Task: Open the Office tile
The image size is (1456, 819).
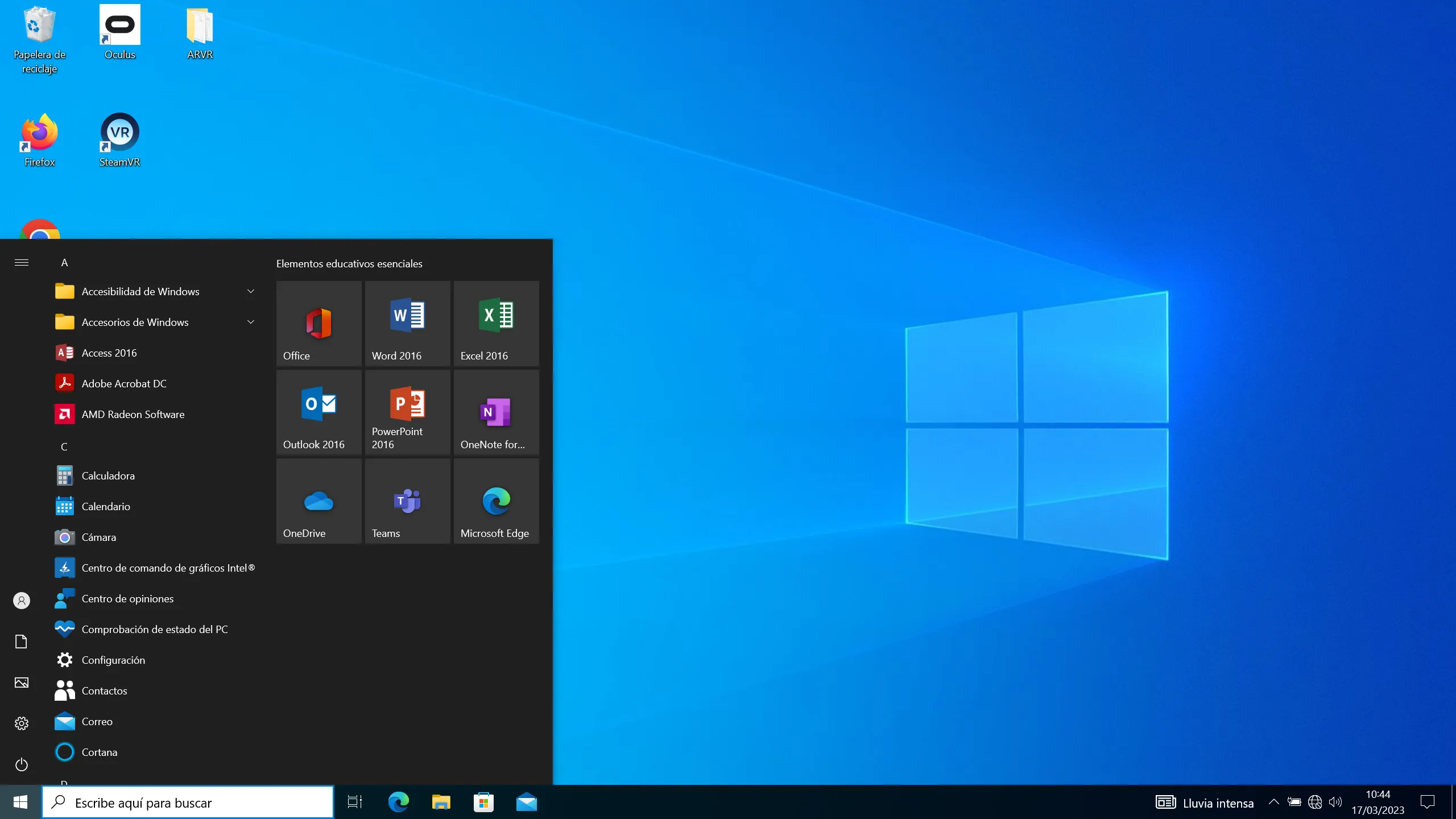Action: click(x=319, y=323)
